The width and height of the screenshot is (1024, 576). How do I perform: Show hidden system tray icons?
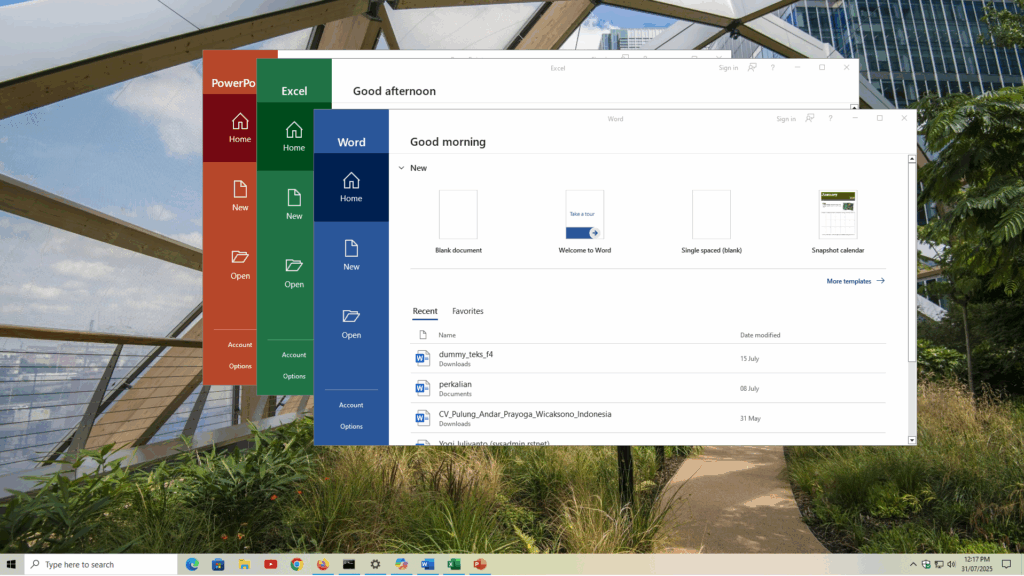(912, 564)
